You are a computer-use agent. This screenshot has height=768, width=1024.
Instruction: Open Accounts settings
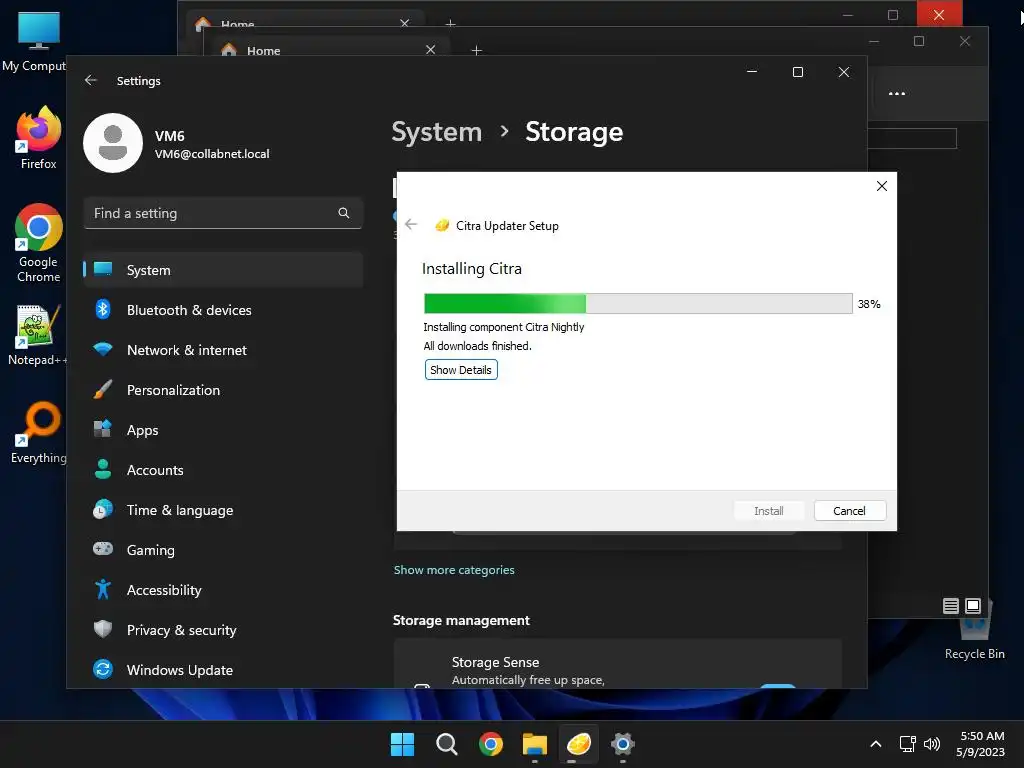point(223,470)
